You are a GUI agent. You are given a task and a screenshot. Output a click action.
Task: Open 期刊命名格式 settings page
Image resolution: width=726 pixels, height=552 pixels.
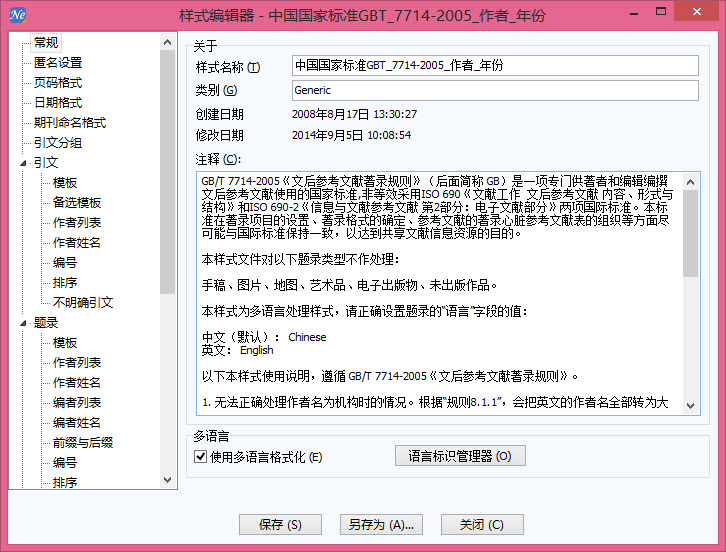click(x=70, y=122)
